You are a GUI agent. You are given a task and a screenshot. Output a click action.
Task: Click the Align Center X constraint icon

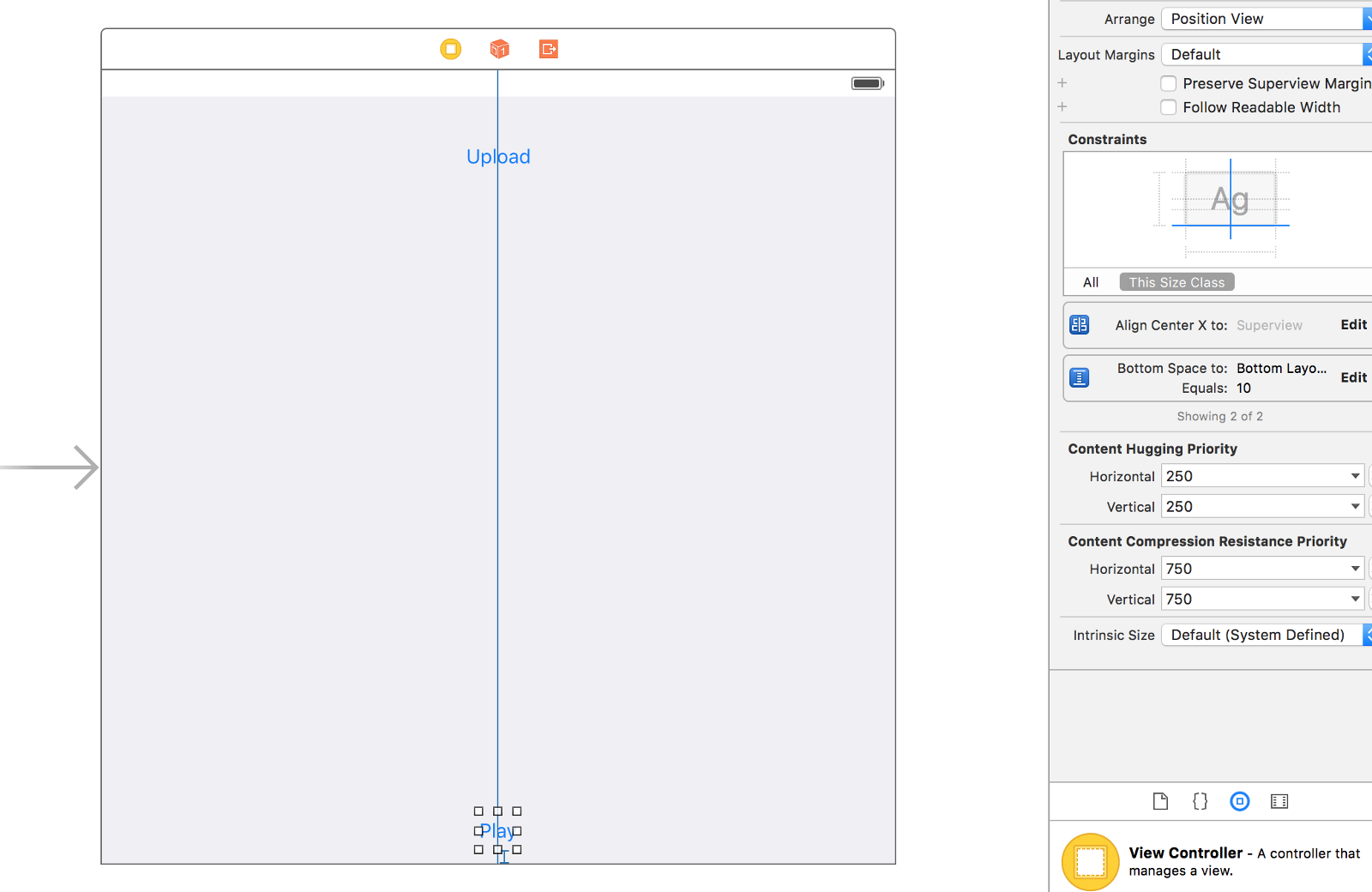pyautogui.click(x=1080, y=325)
